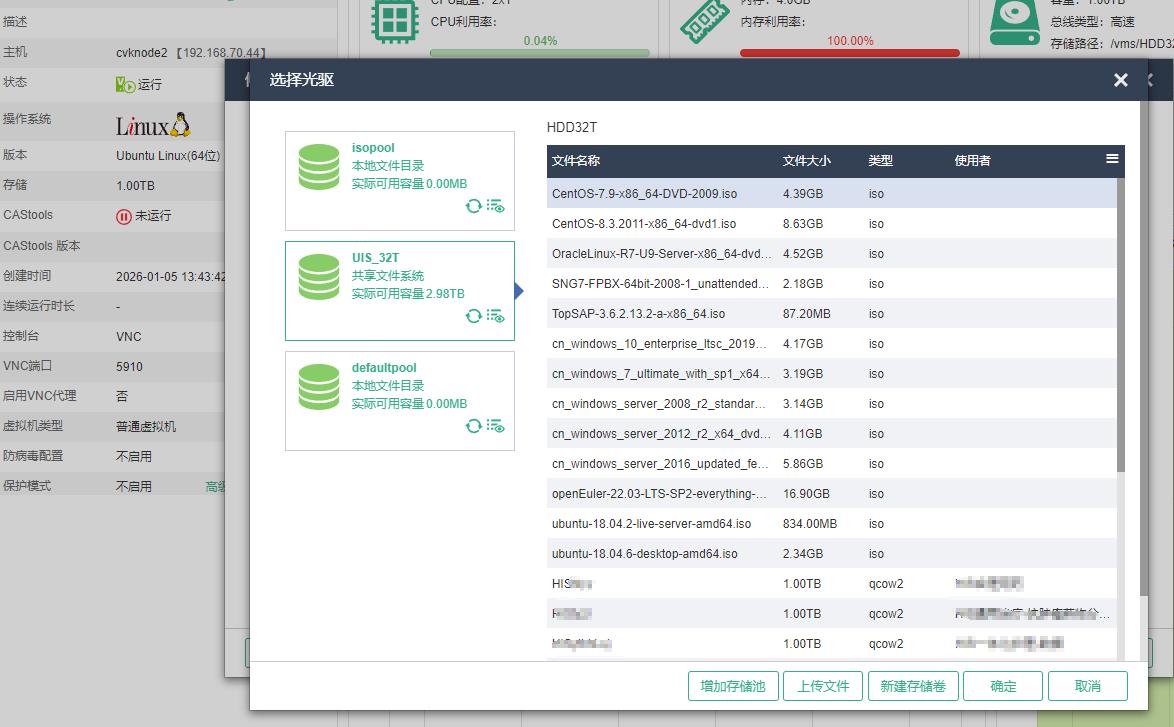The image size is (1174, 727).
Task: Refresh the UIS_32T storage pool
Action: [474, 316]
